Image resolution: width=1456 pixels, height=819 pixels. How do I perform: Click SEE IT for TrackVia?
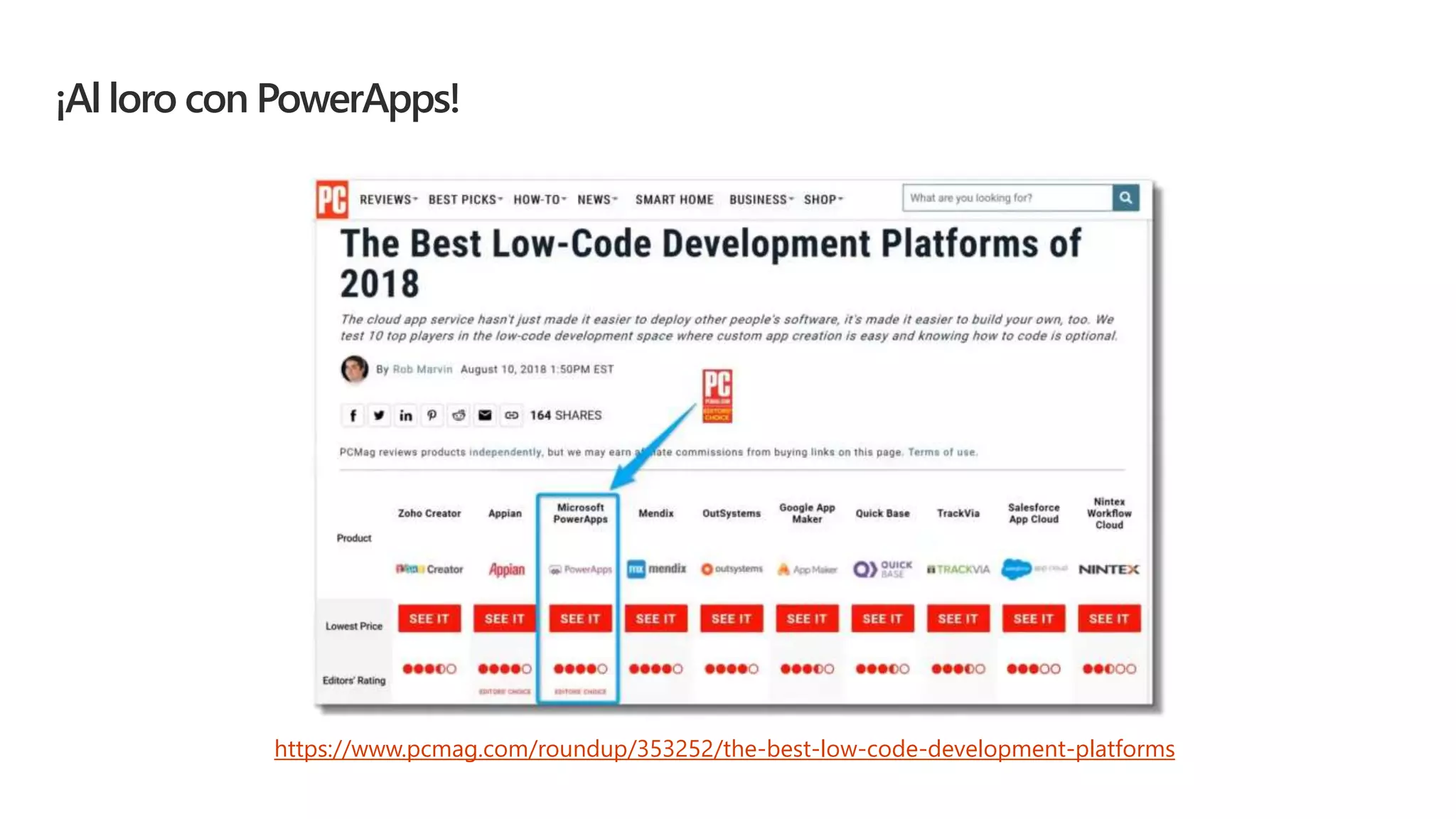pyautogui.click(x=958, y=619)
